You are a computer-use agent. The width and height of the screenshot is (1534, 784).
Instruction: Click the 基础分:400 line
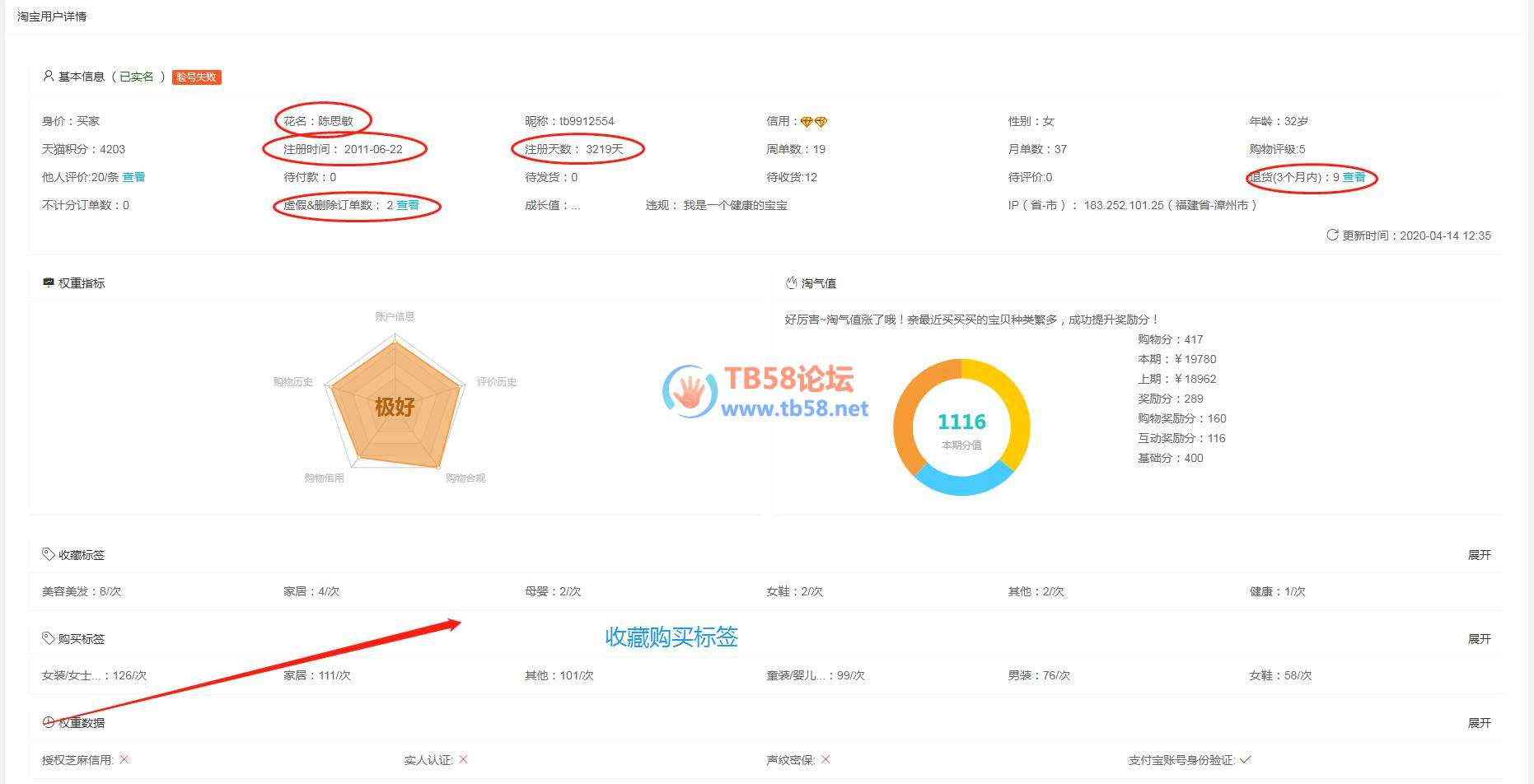1171,458
